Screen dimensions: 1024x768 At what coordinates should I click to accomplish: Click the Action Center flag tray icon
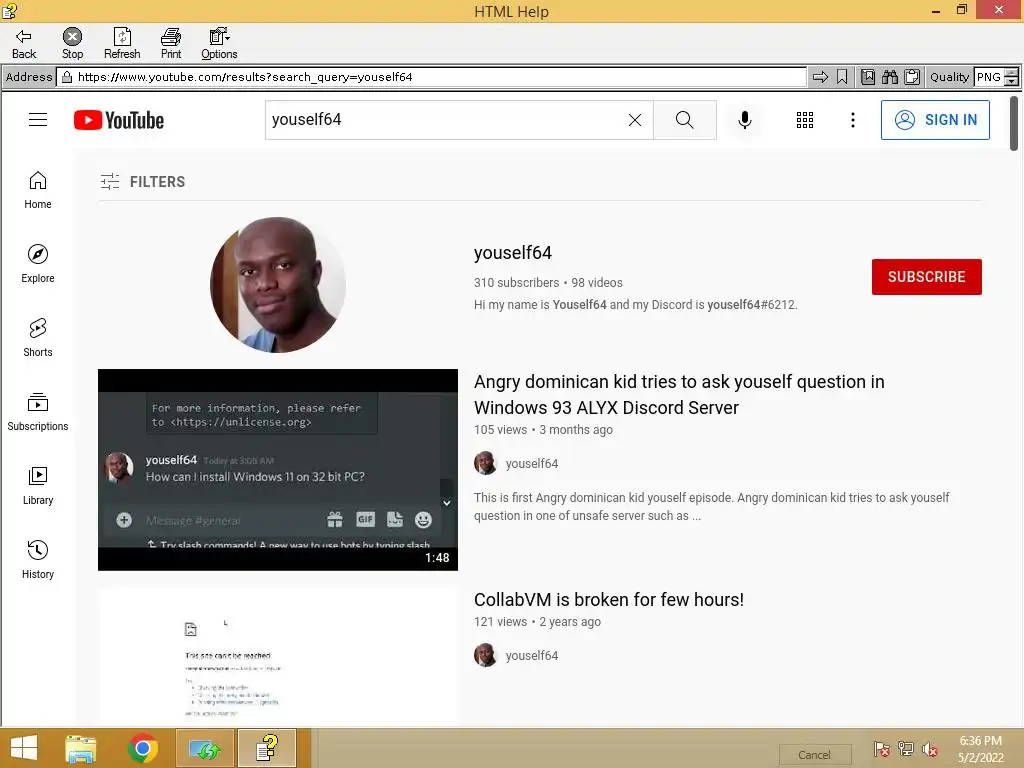(x=882, y=749)
